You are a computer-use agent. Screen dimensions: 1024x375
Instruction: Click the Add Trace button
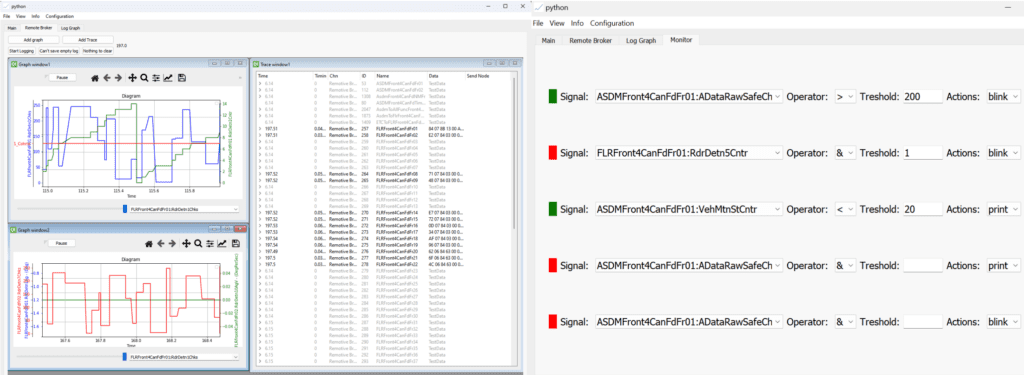[88, 40]
